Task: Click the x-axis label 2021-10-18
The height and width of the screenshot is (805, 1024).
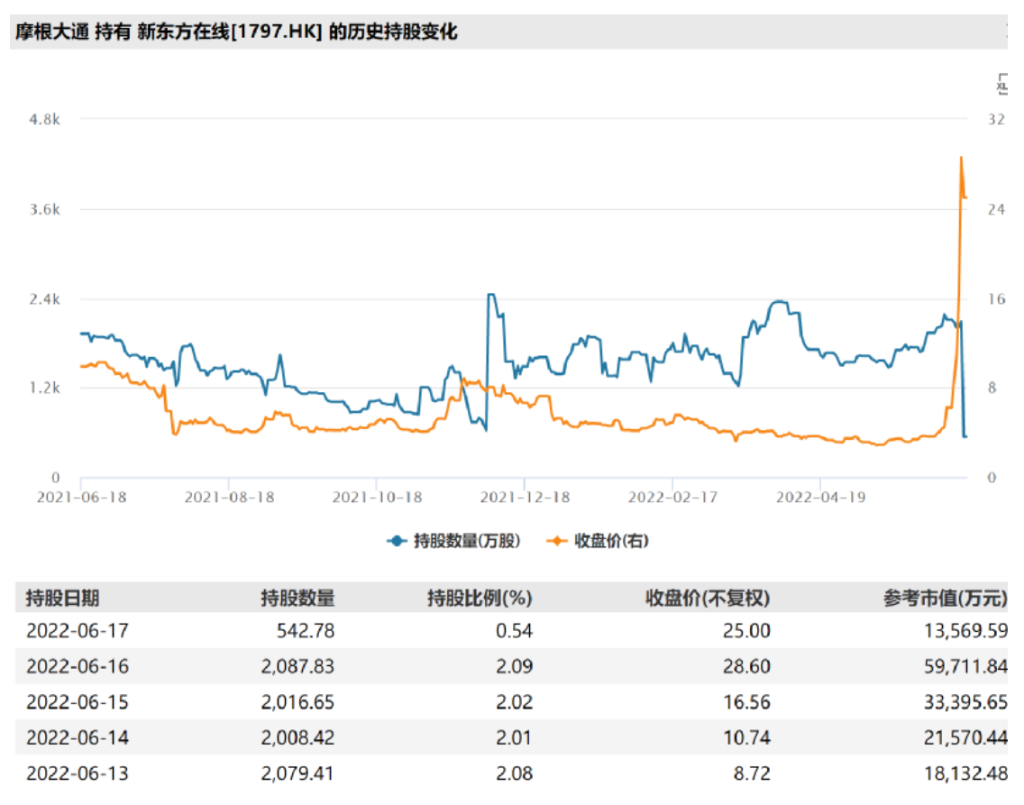Action: coord(377,497)
